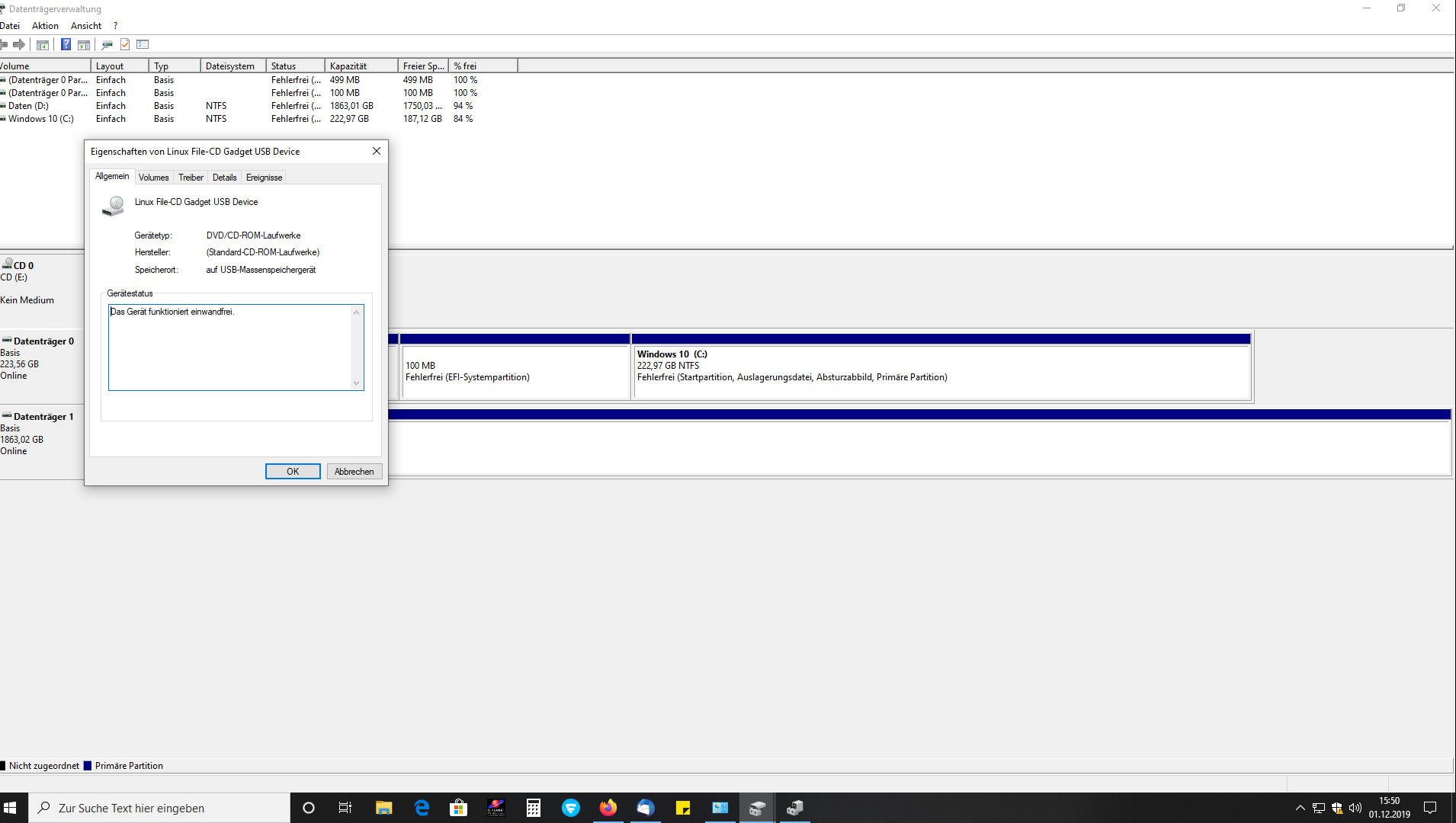Click the checkmark document toolbar icon

[125, 44]
